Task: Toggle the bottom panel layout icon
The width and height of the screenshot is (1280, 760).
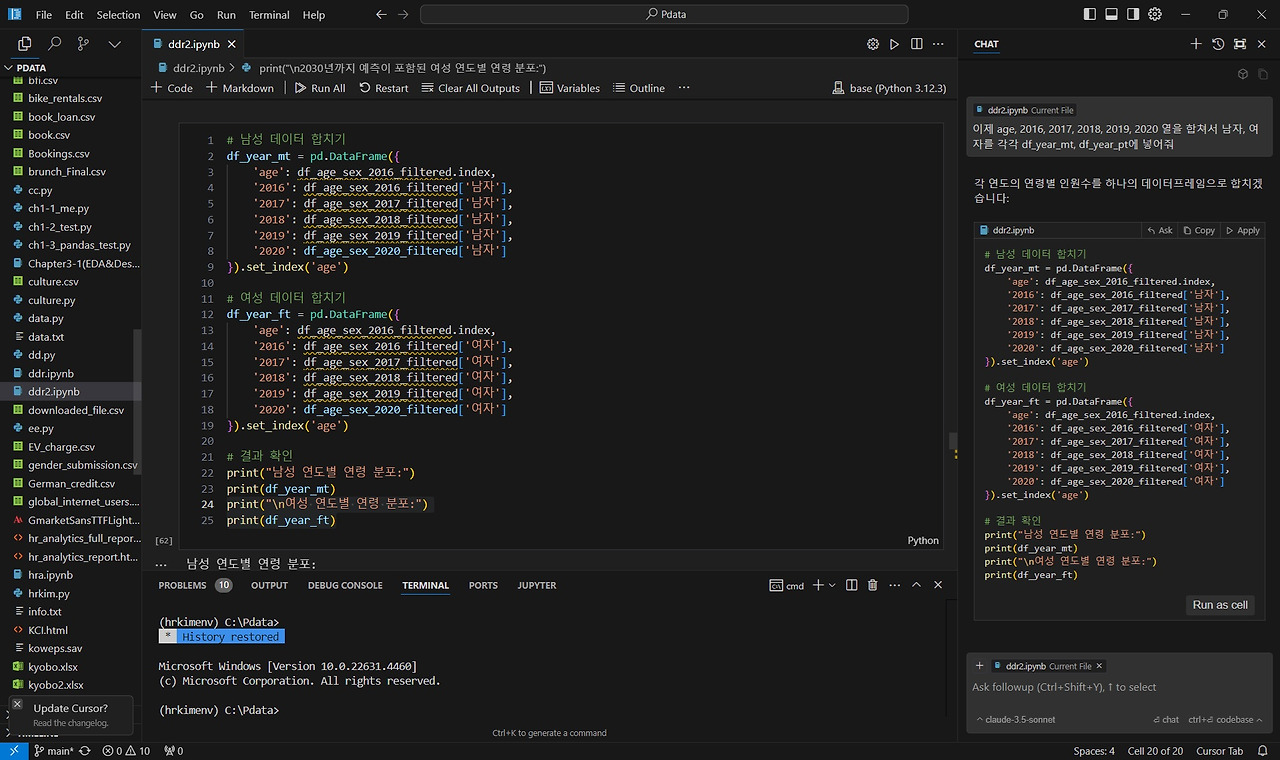Action: pos(1111,15)
